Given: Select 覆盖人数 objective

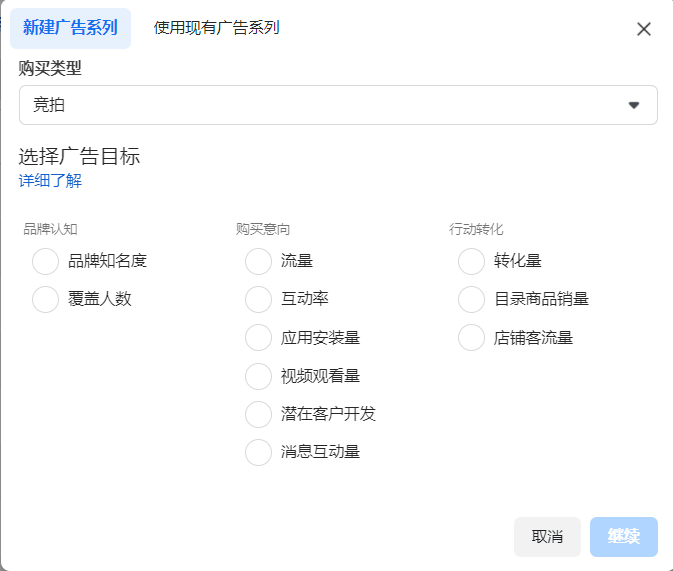Looking at the screenshot, I should pyautogui.click(x=46, y=299).
